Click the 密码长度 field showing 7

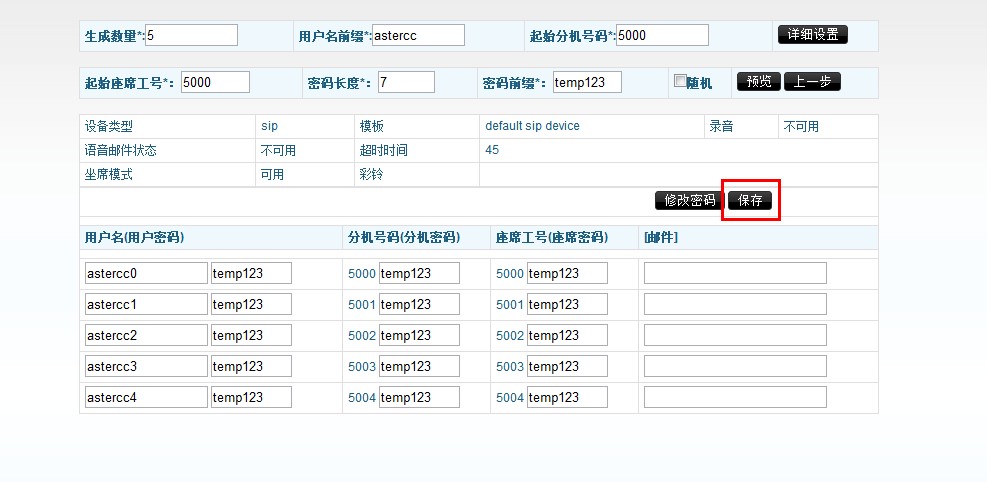click(406, 82)
